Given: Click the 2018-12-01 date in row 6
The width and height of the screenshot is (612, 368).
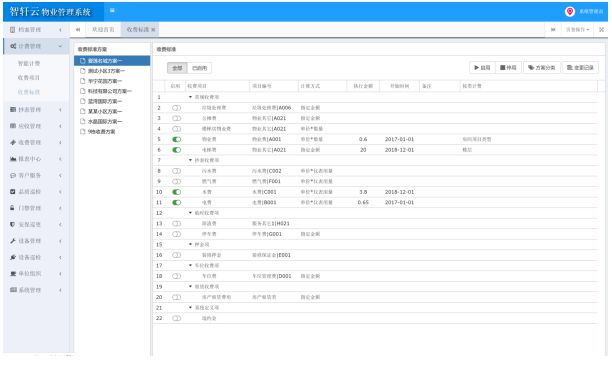Looking at the screenshot, I should (399, 150).
